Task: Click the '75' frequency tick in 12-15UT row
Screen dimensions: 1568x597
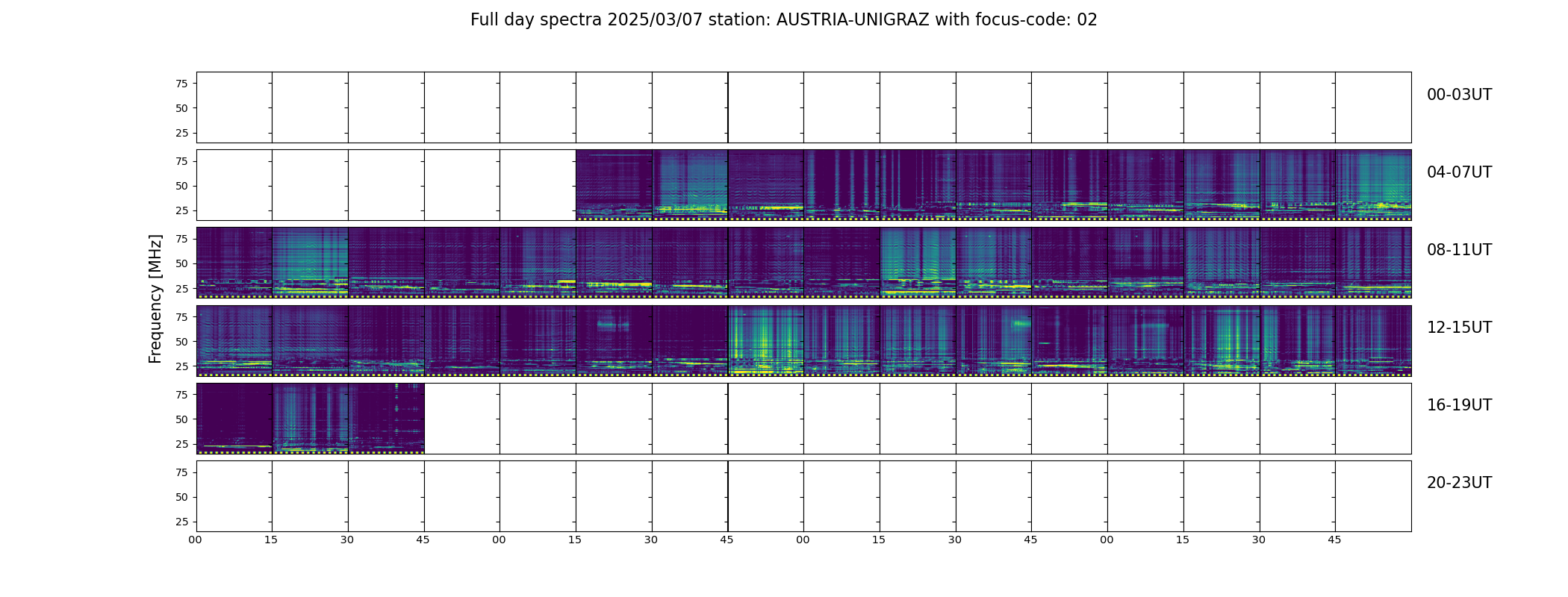Action: pyautogui.click(x=181, y=316)
